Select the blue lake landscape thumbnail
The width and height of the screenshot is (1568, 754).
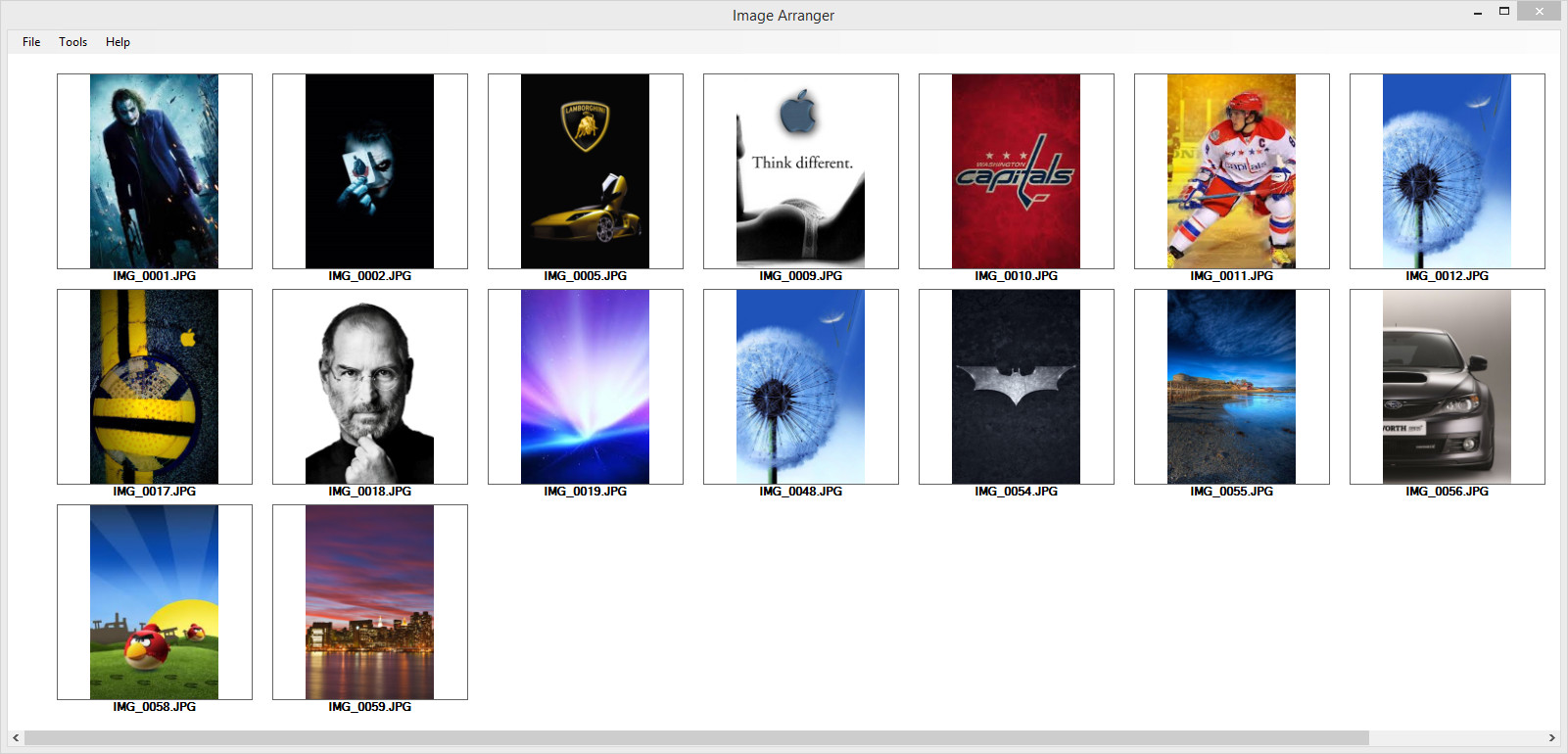(1232, 387)
